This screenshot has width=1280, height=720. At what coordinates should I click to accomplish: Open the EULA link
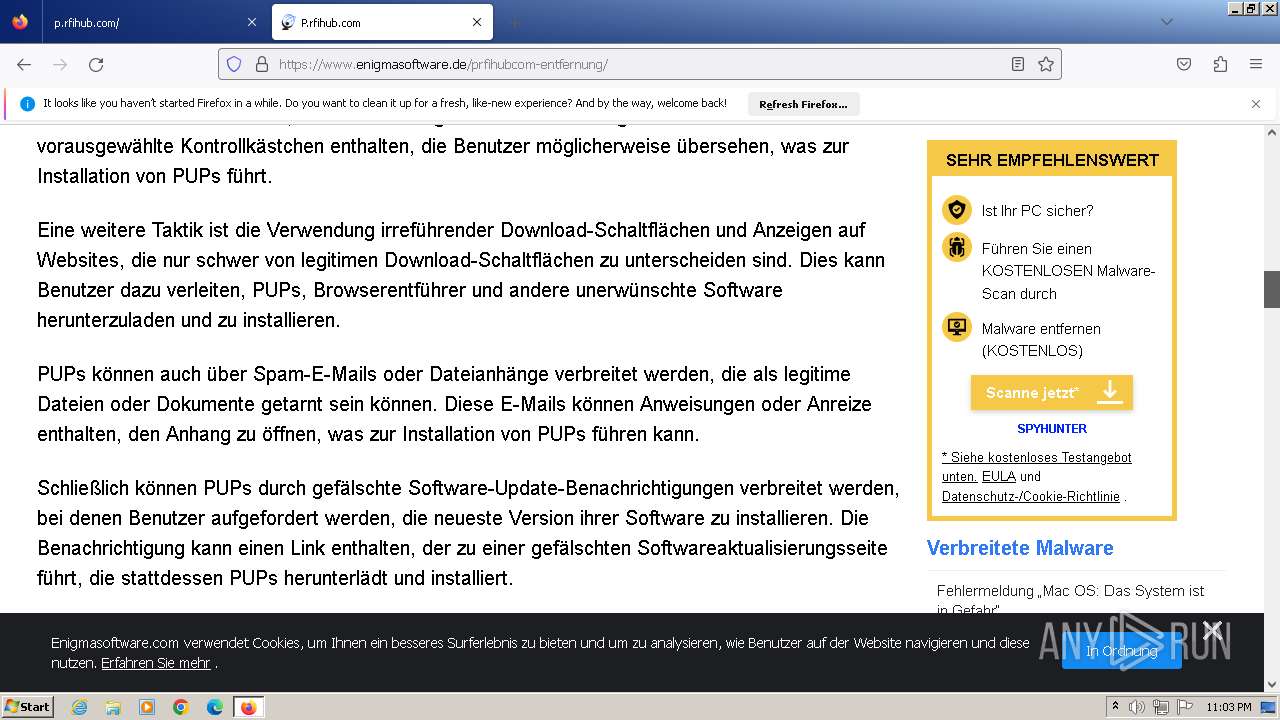pos(998,477)
